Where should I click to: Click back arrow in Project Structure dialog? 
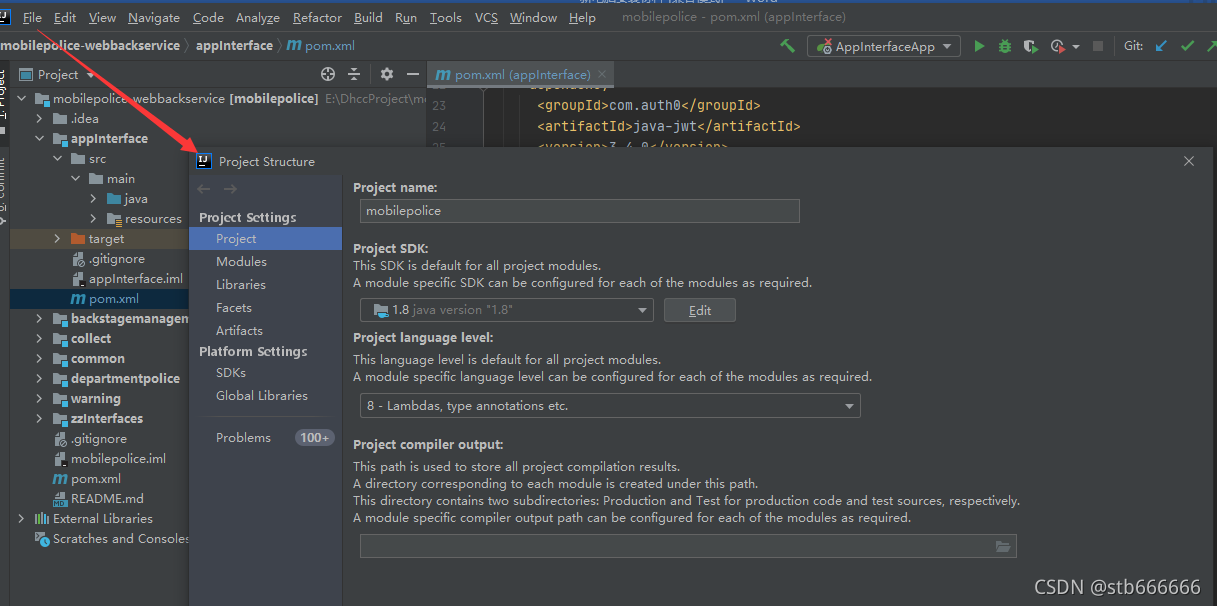click(x=204, y=189)
